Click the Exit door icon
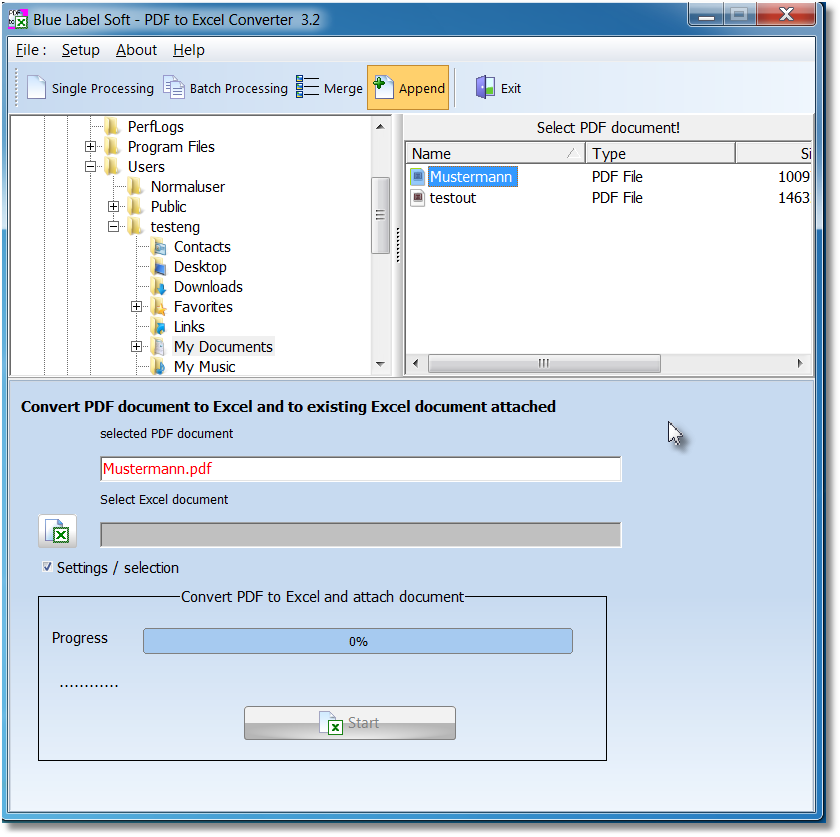This screenshot has height=837, width=840. [x=485, y=87]
